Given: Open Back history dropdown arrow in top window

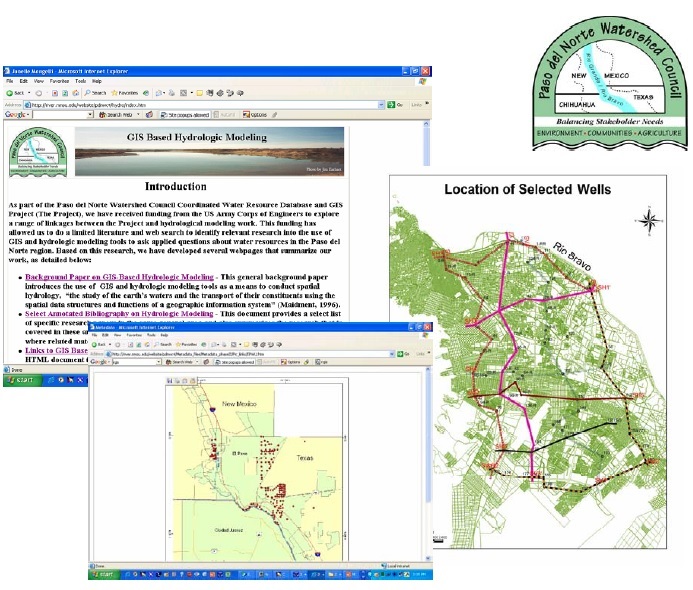Looking at the screenshot, I should [29, 93].
